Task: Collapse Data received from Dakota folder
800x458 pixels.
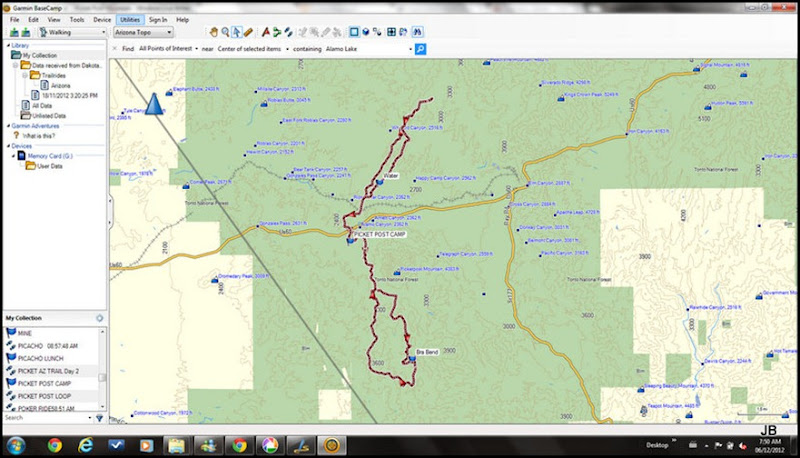Action: [x=15, y=65]
